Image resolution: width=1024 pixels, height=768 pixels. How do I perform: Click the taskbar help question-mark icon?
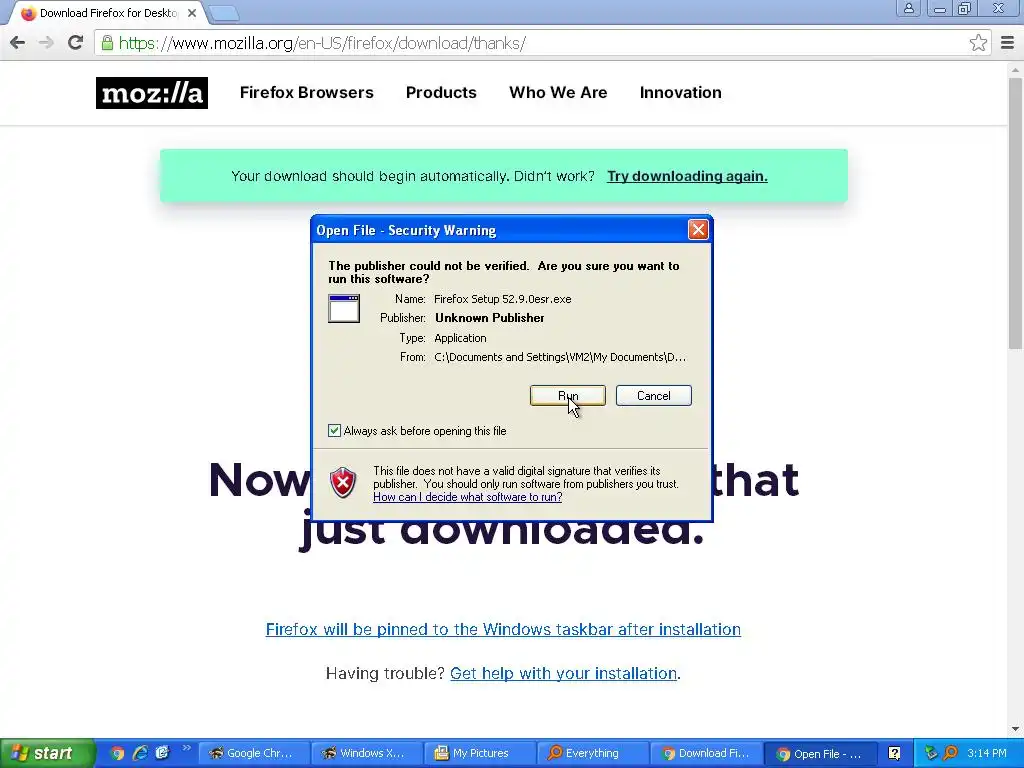pos(894,753)
